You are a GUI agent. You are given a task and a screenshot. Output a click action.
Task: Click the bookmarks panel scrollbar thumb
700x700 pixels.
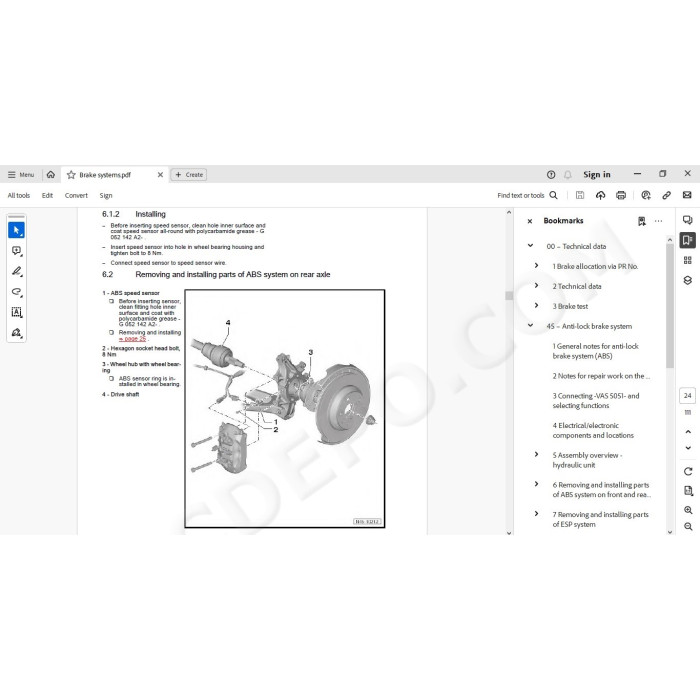[x=670, y=305]
